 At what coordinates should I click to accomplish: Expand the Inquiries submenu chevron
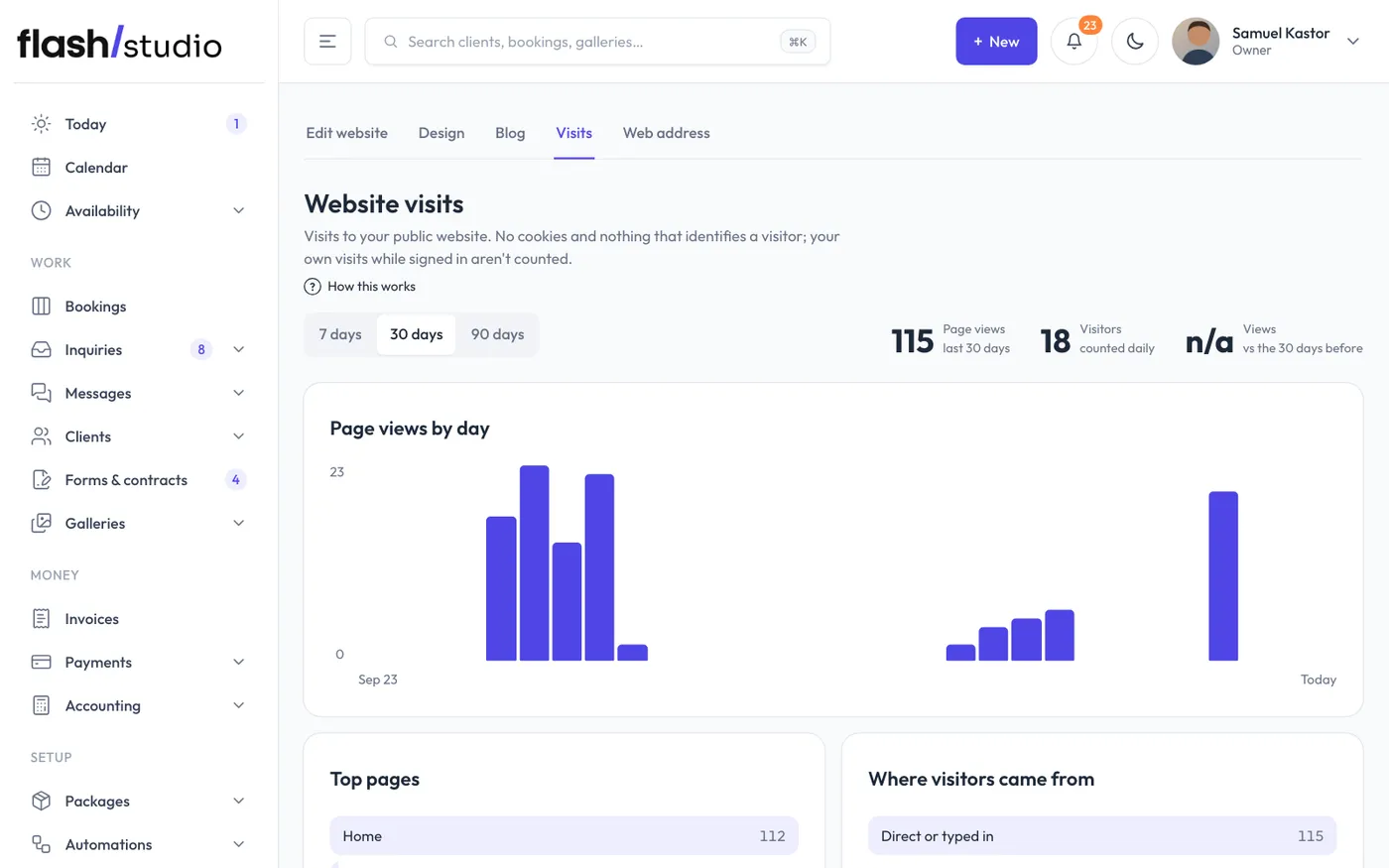[238, 349]
